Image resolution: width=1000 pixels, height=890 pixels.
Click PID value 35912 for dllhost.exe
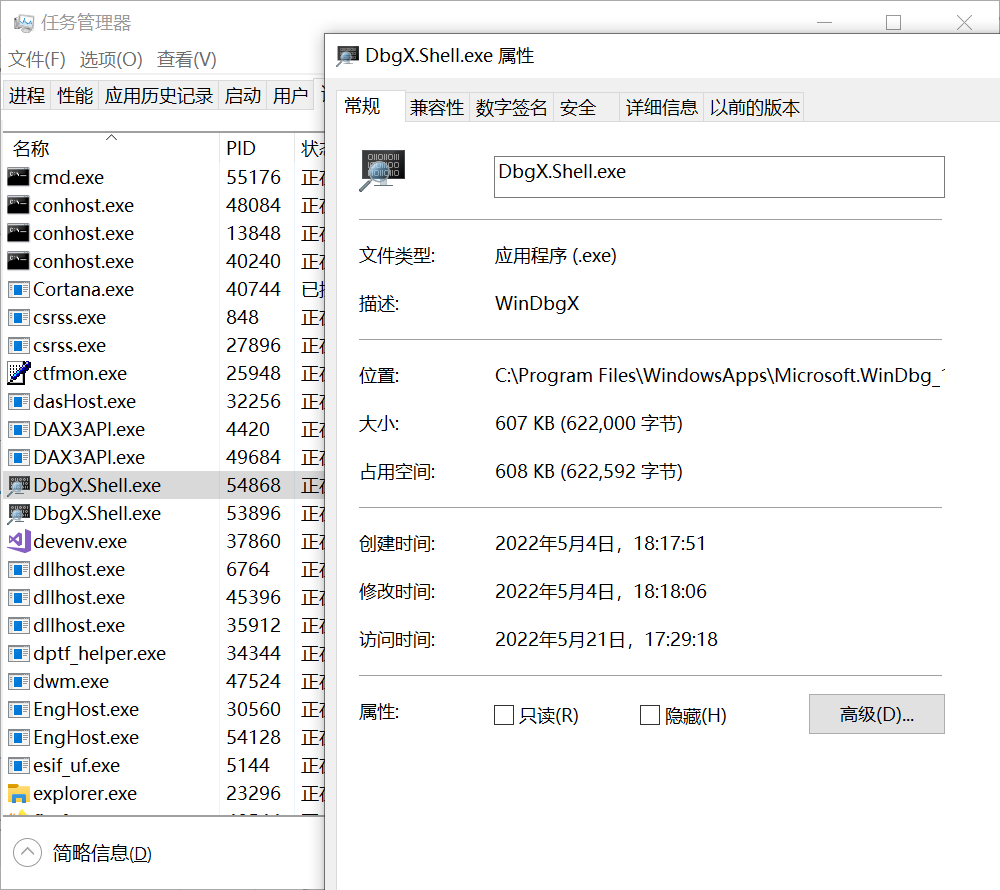coord(253,625)
